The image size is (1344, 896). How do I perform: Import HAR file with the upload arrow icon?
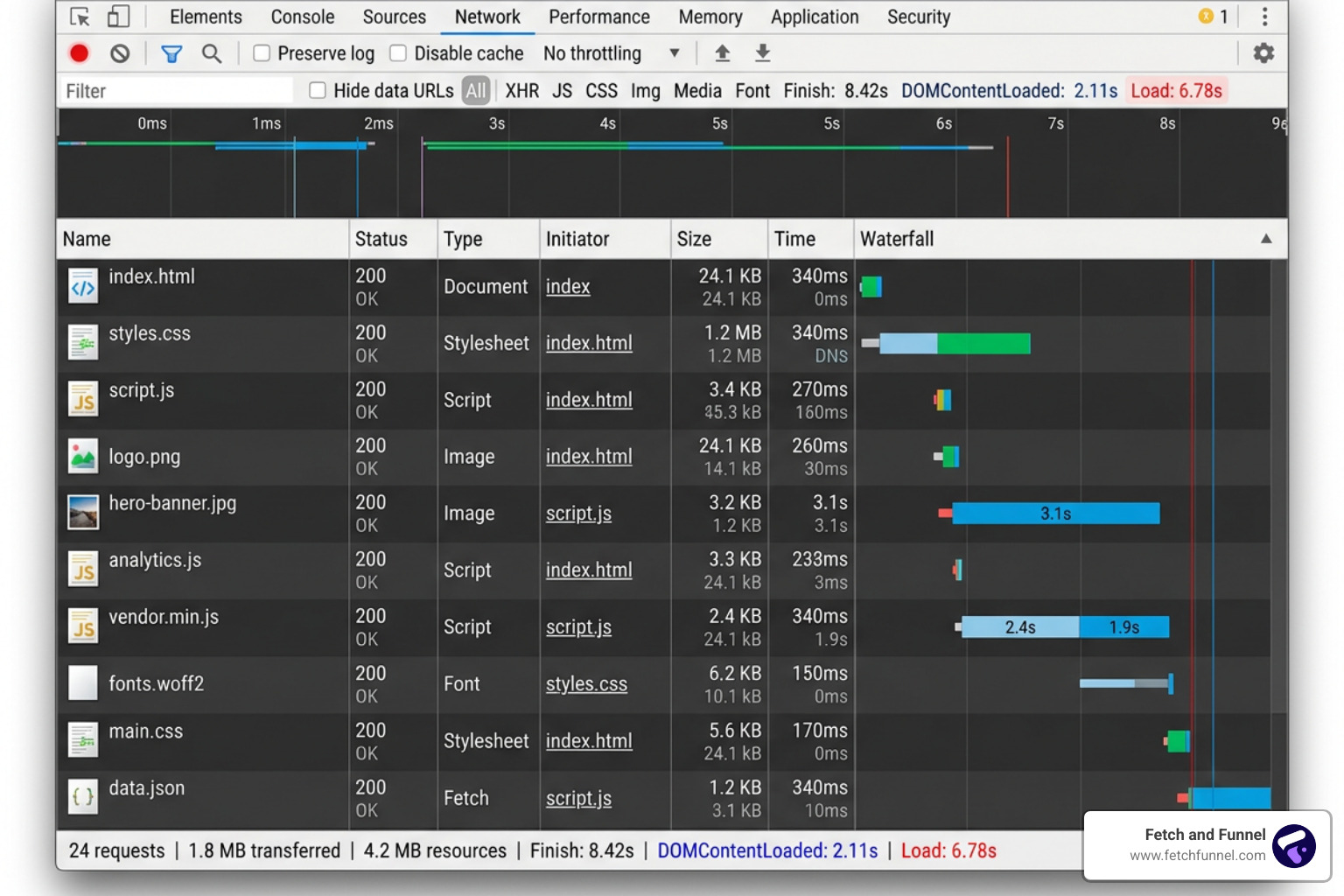point(722,53)
